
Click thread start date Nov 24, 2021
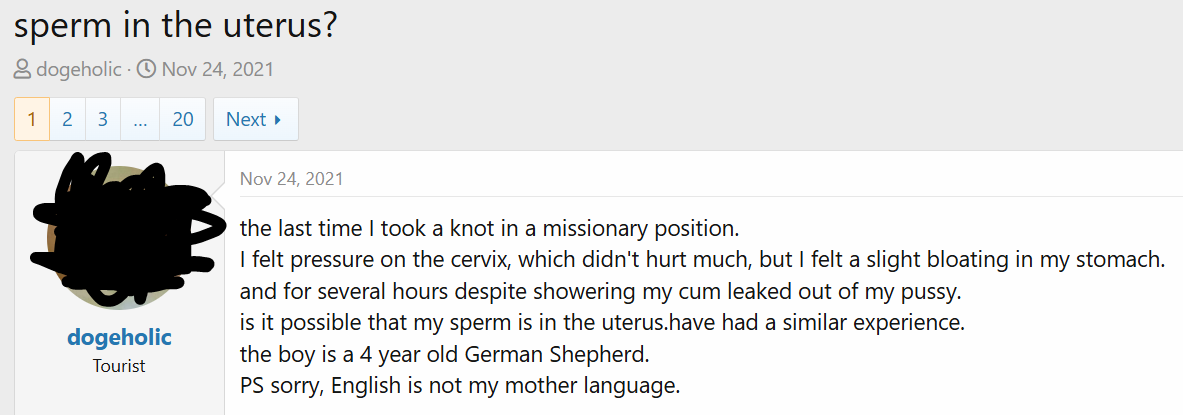tap(217, 70)
